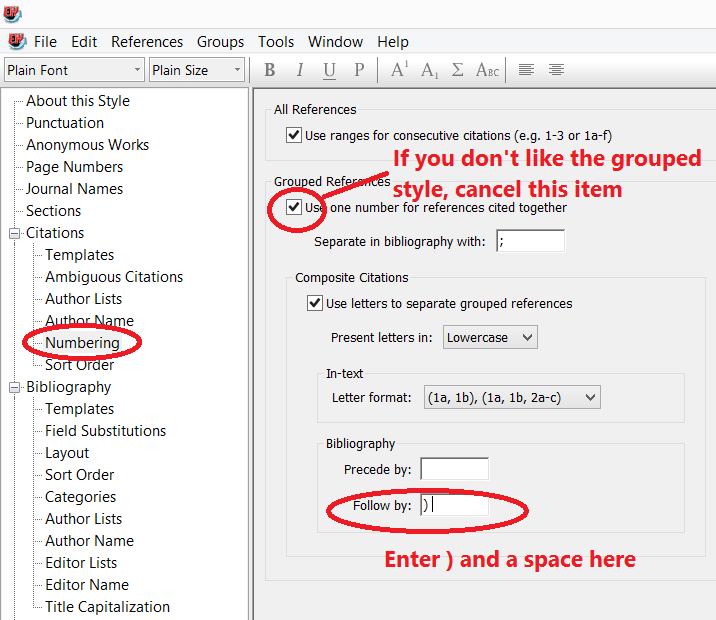Apply Subscript formatting icon

pos(429,70)
